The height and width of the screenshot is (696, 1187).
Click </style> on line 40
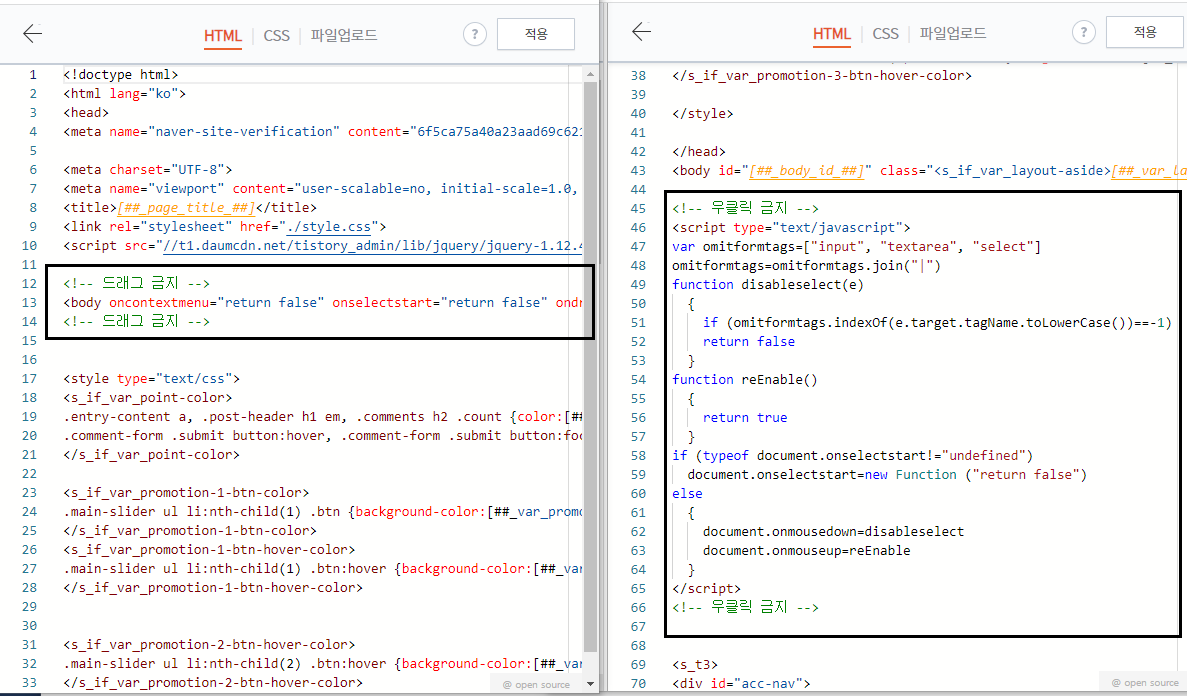703,114
